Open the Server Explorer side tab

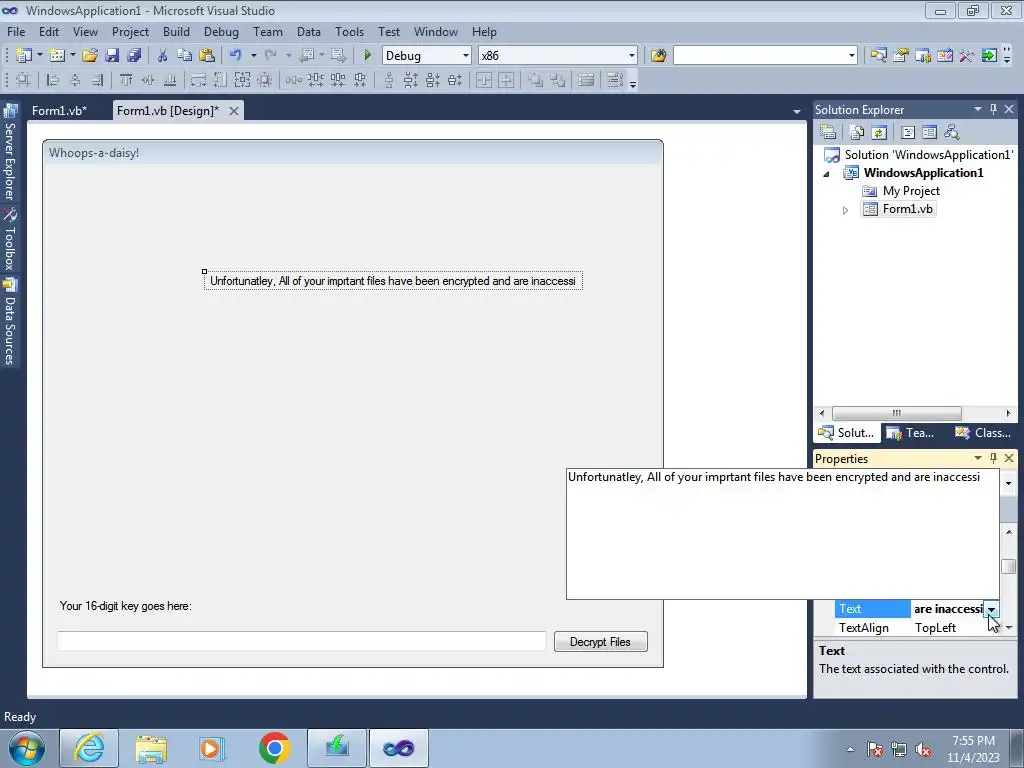[x=10, y=152]
